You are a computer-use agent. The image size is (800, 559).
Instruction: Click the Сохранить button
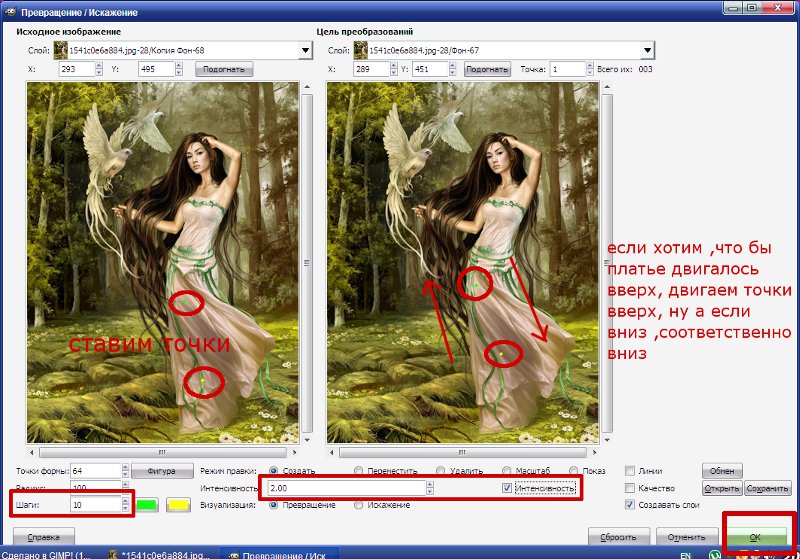click(x=767, y=488)
